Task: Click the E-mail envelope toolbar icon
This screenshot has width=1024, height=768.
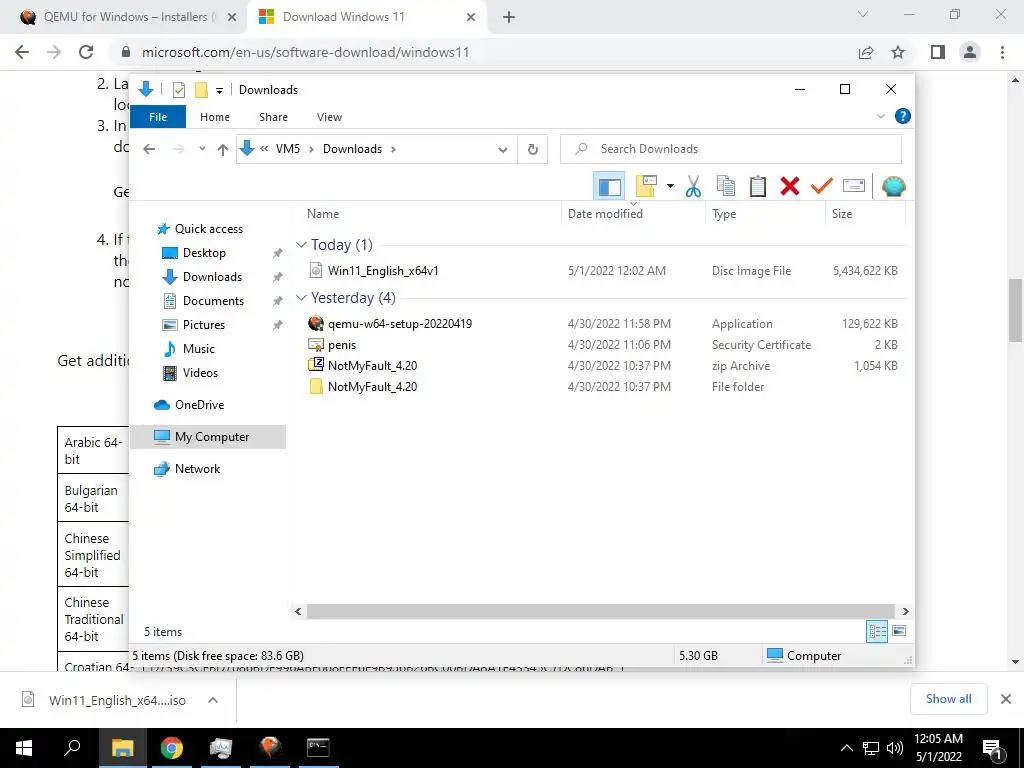Action: [x=854, y=187]
